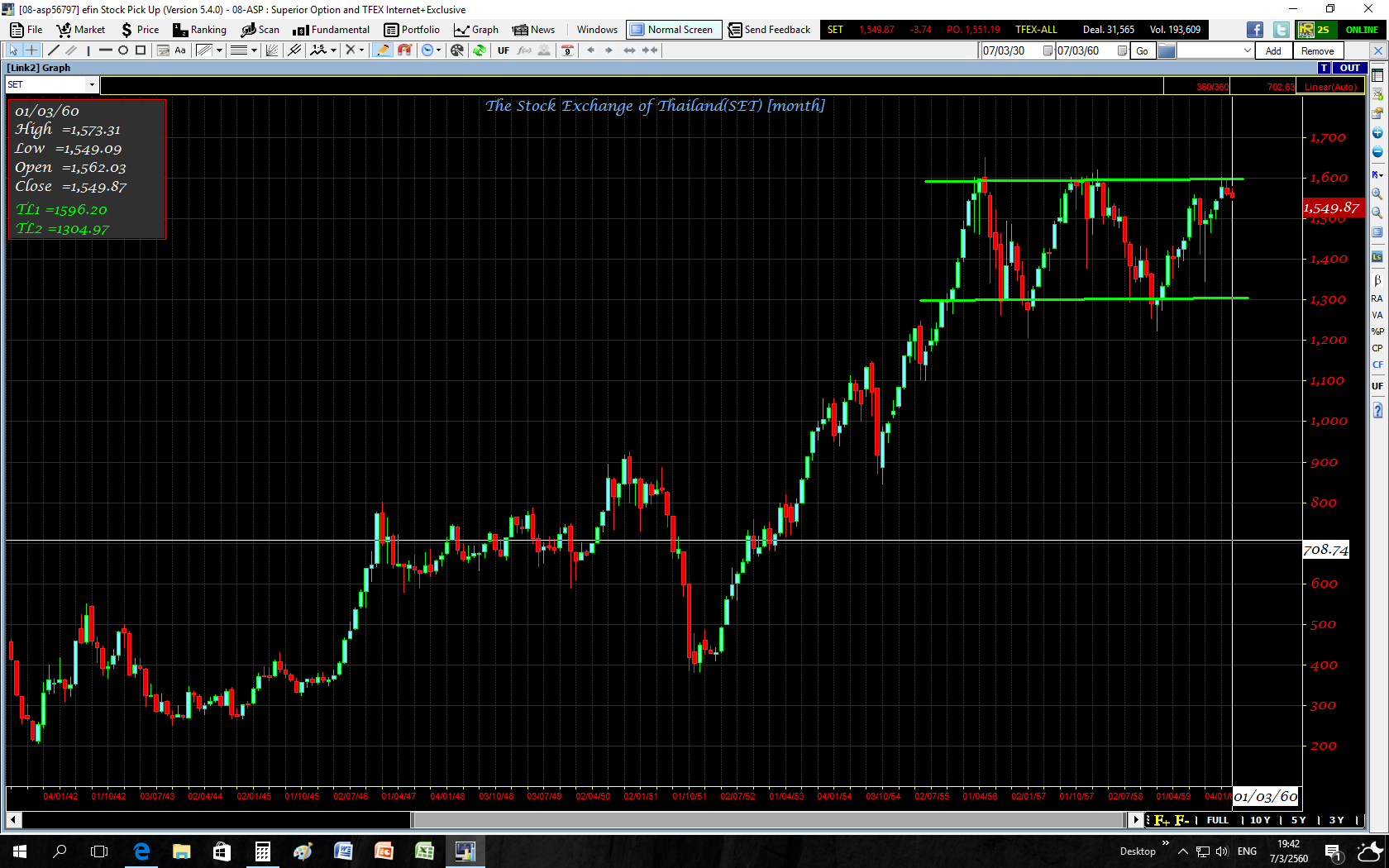Toggle the UF indicator in sidebar
Viewport: 1389px width, 868px height.
(1377, 386)
